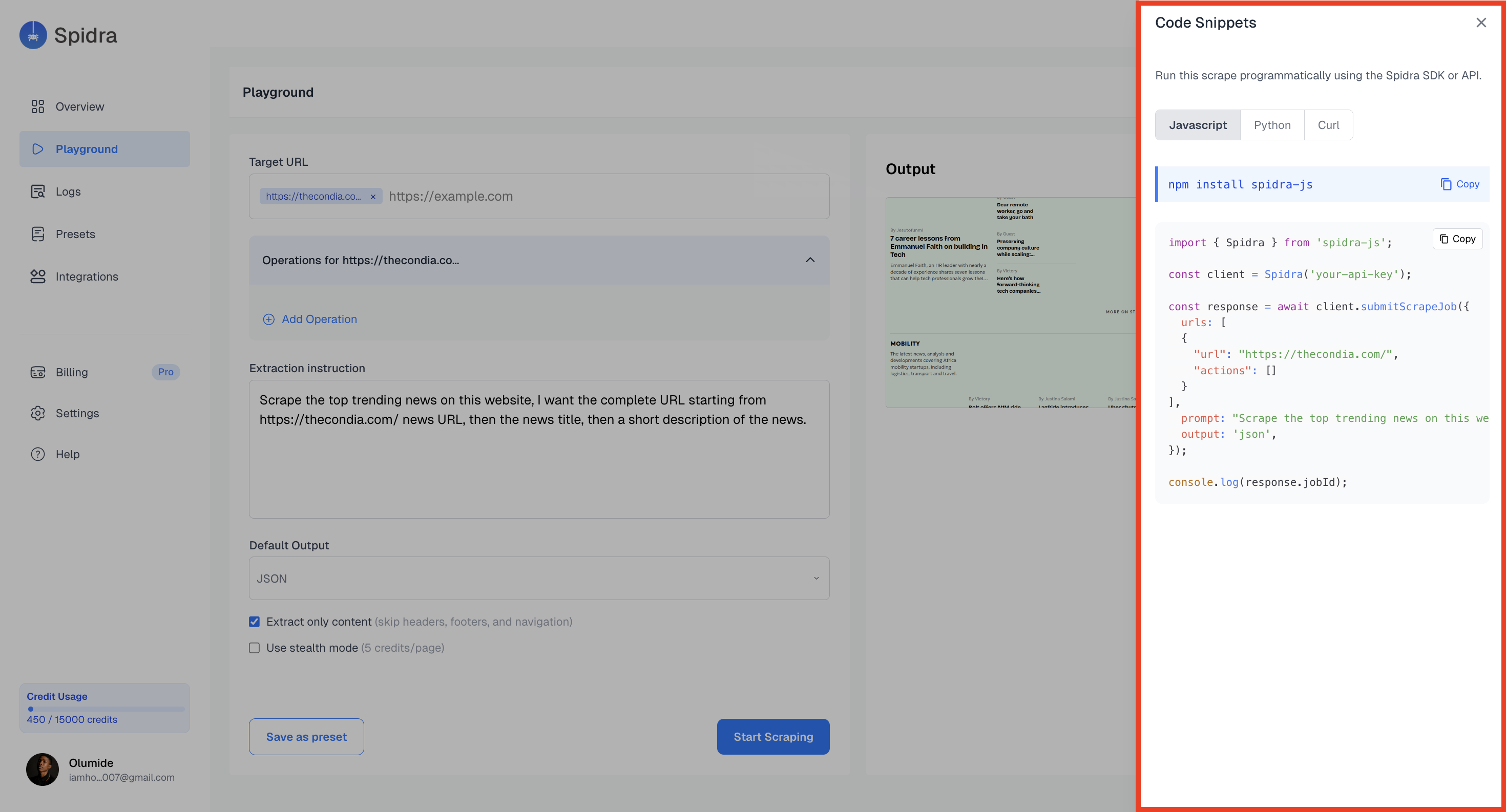
Task: Open the Default Output JSON dropdown
Action: tap(538, 579)
